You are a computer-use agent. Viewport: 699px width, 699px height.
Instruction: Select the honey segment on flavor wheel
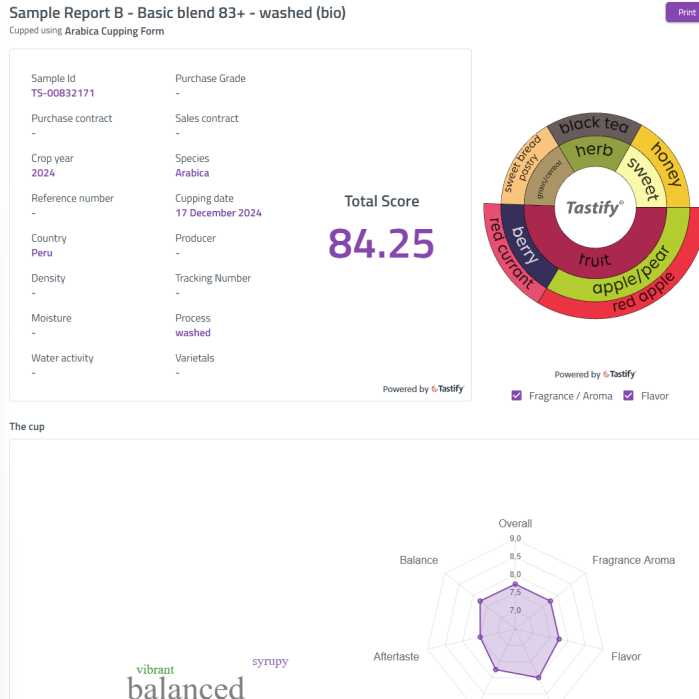(667, 163)
